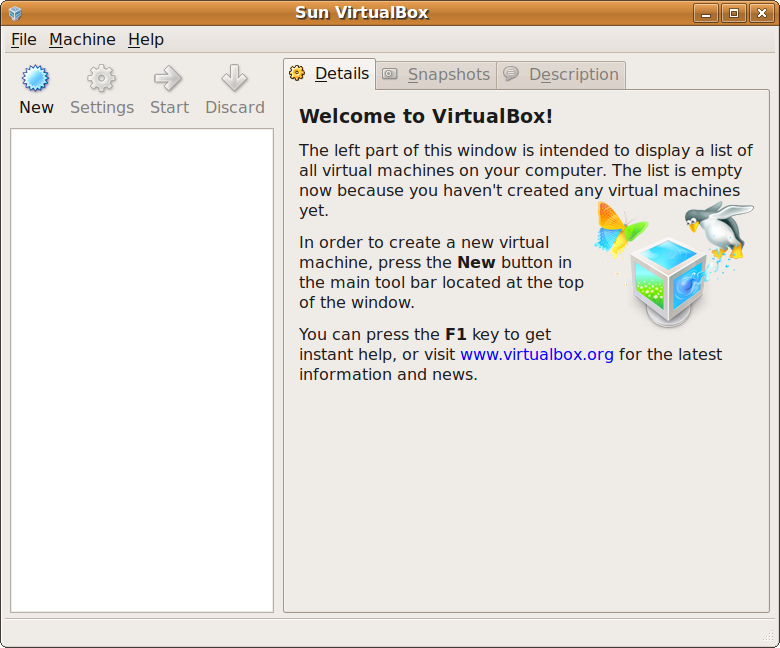Maximize the Sun VirtualBox window
Image resolution: width=780 pixels, height=648 pixels.
click(734, 13)
